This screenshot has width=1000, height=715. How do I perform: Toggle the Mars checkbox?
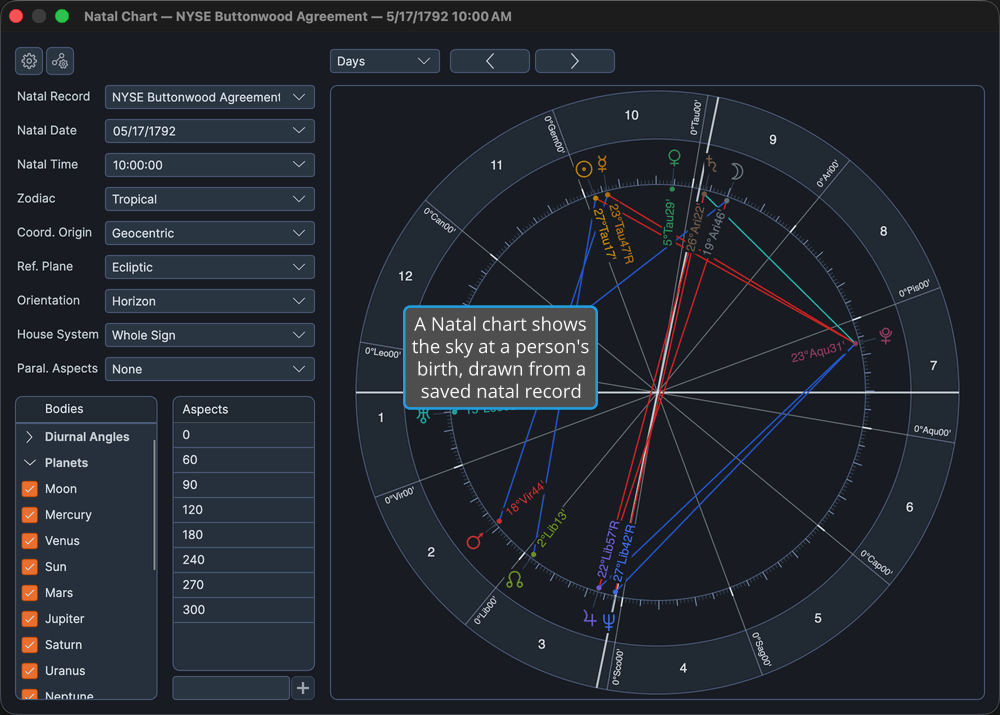click(29, 593)
